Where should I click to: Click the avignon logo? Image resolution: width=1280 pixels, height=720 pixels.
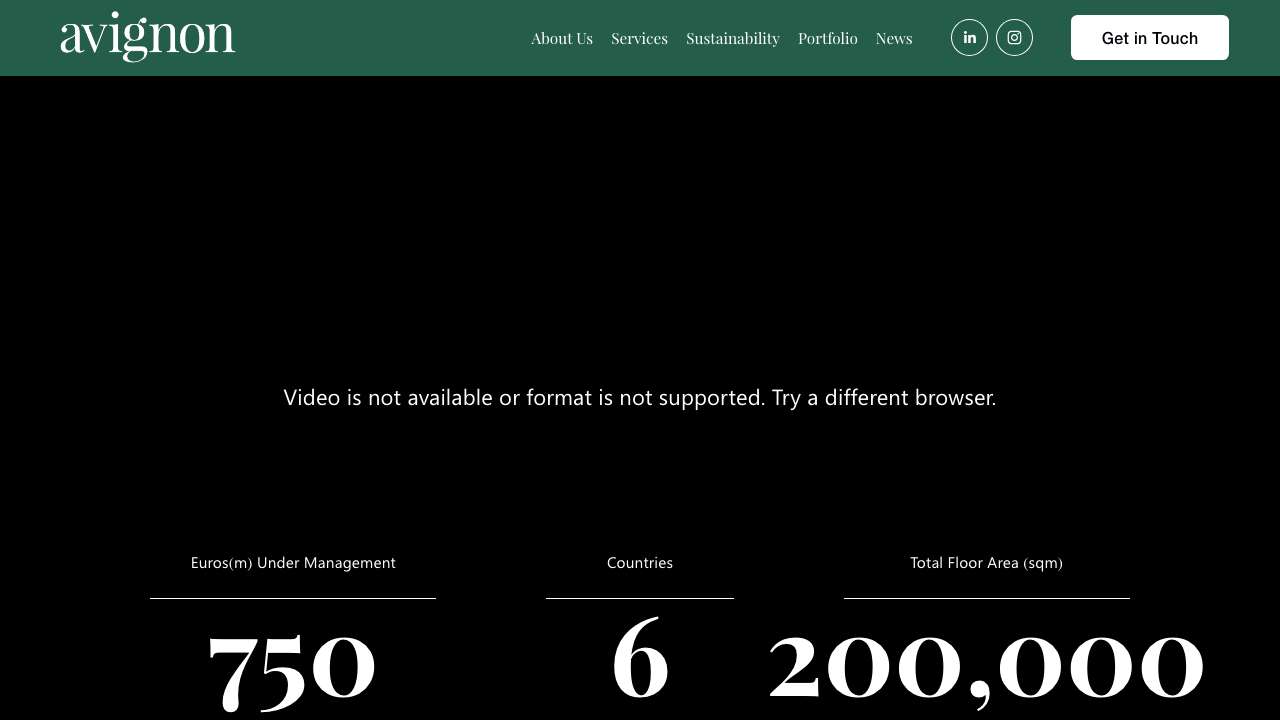click(x=148, y=37)
